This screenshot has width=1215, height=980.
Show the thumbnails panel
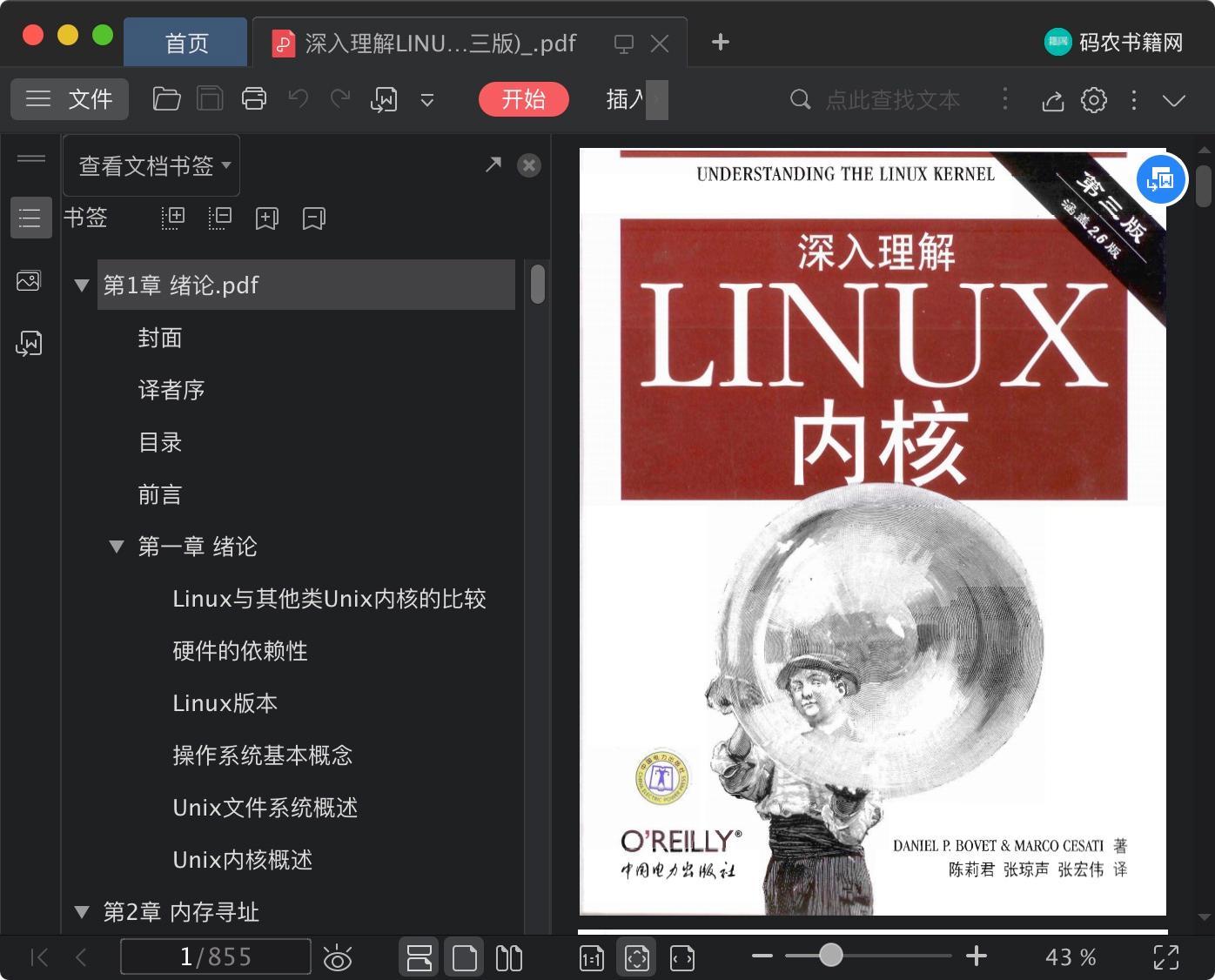click(29, 281)
